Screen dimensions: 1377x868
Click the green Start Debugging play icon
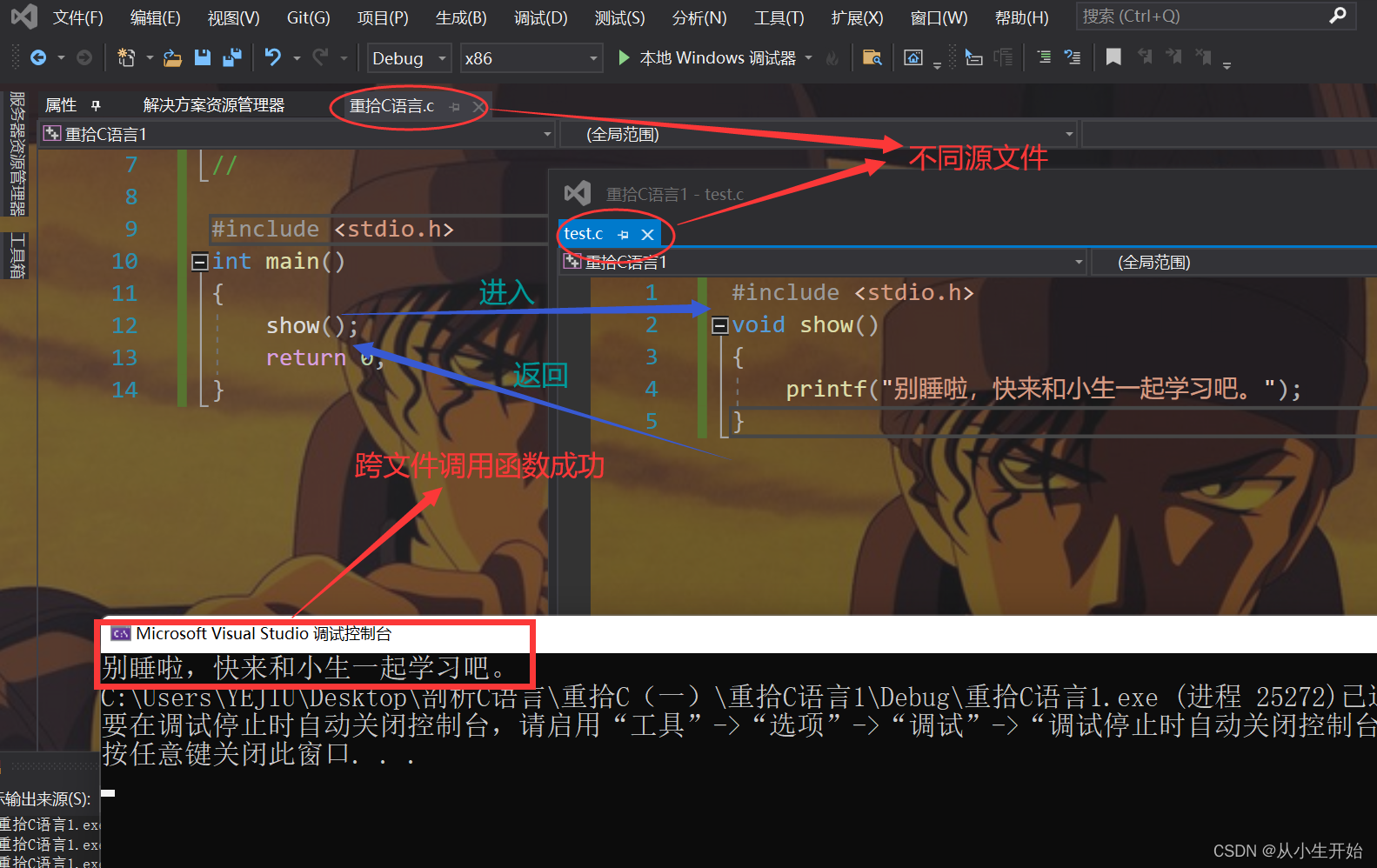624,57
